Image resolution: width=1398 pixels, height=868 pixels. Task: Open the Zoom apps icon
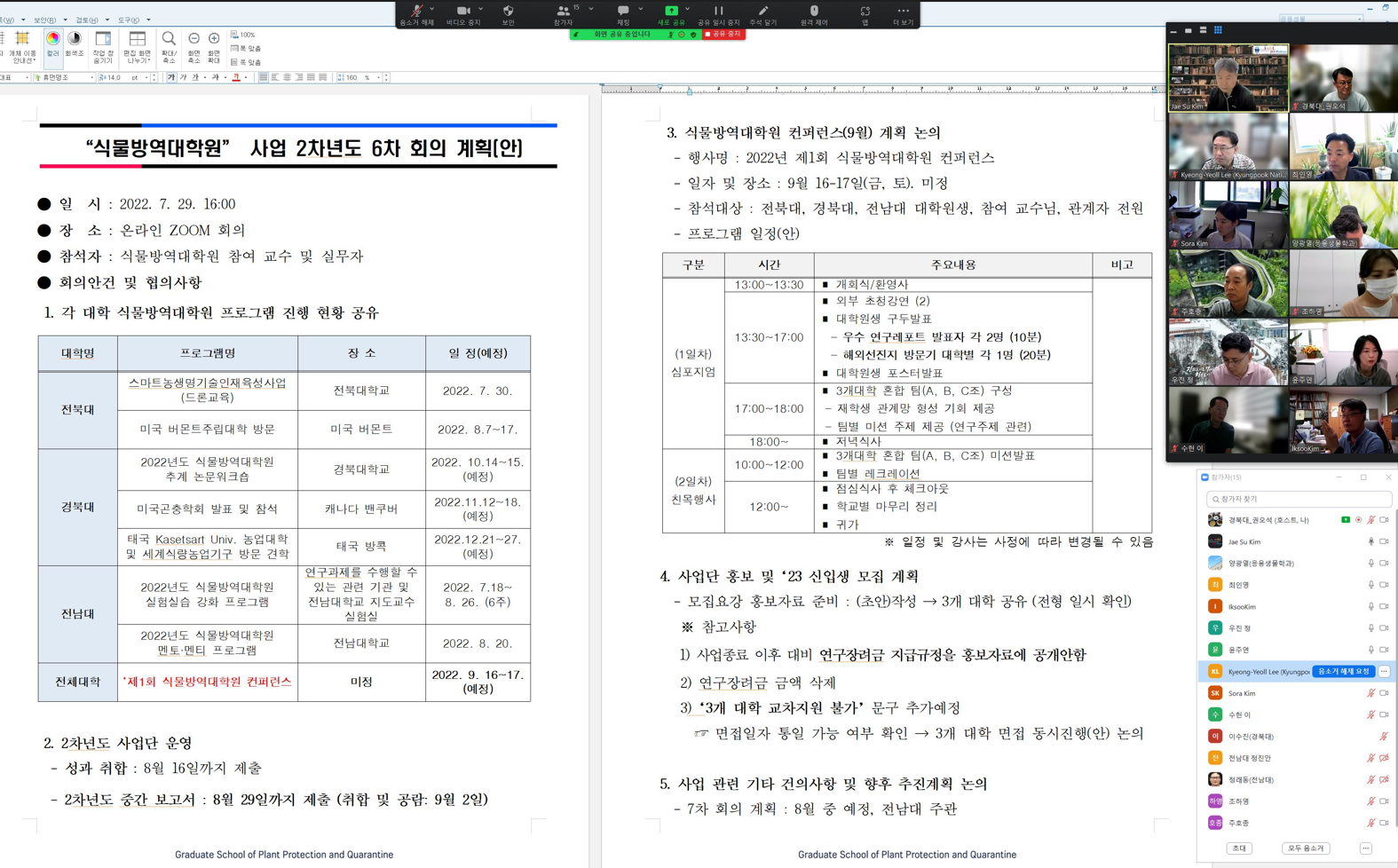click(x=865, y=13)
